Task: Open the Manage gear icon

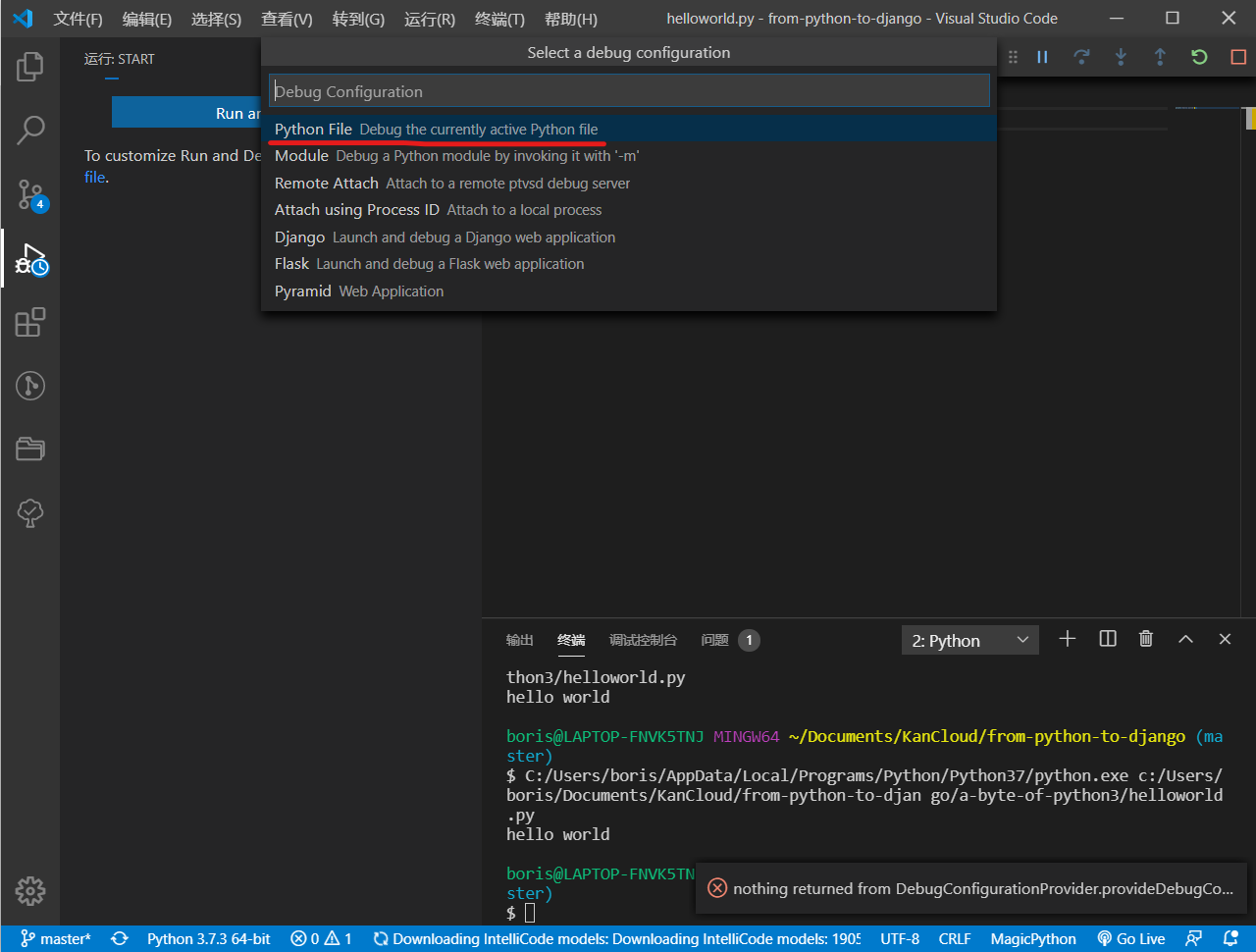Action: [30, 891]
